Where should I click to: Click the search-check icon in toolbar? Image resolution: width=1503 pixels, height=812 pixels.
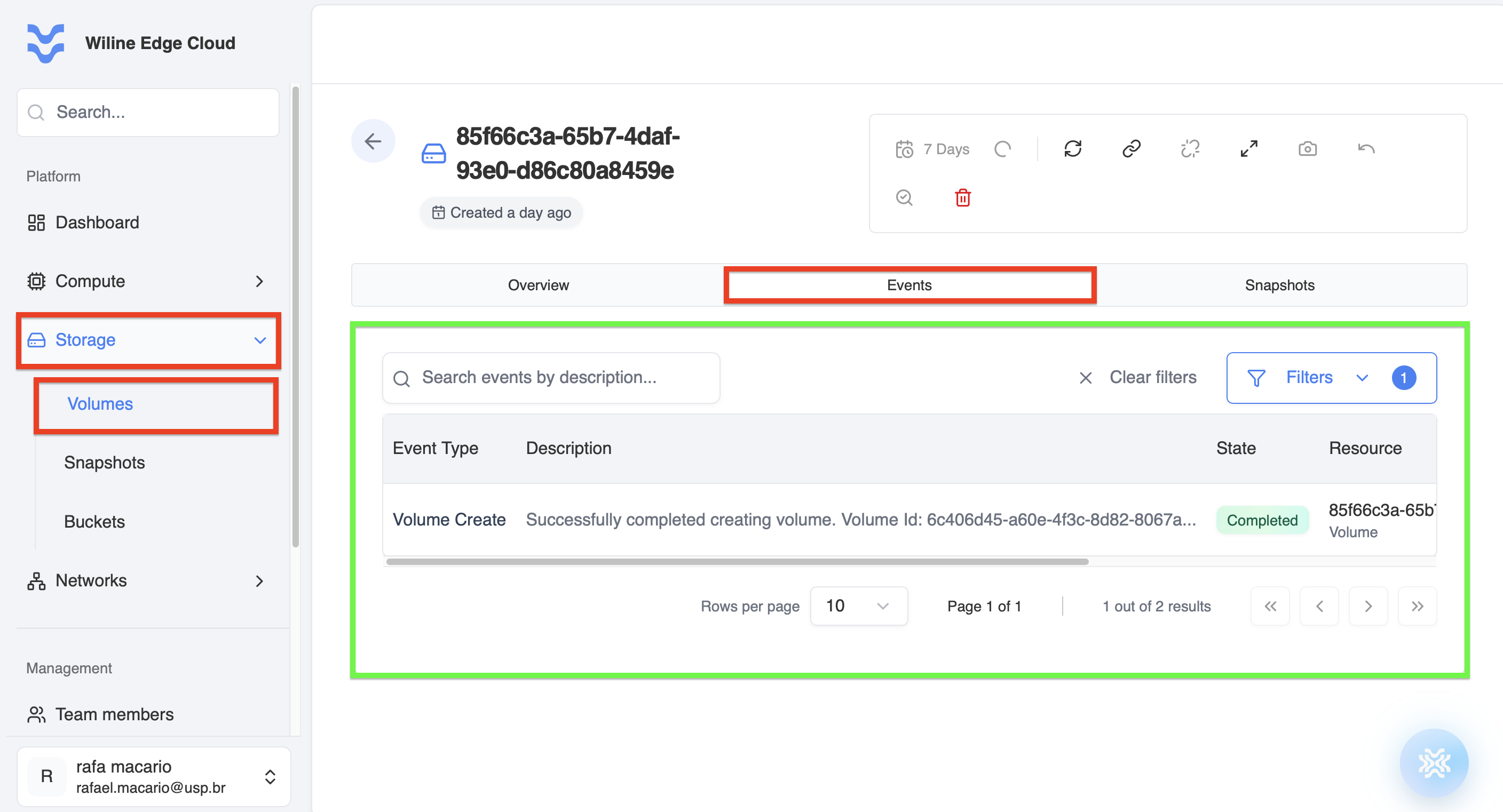point(904,198)
